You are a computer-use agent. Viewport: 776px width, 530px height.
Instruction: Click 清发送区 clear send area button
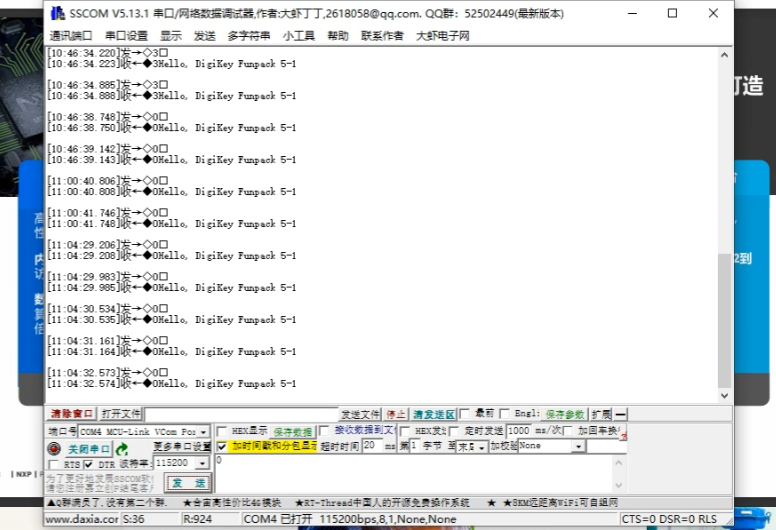(x=434, y=414)
